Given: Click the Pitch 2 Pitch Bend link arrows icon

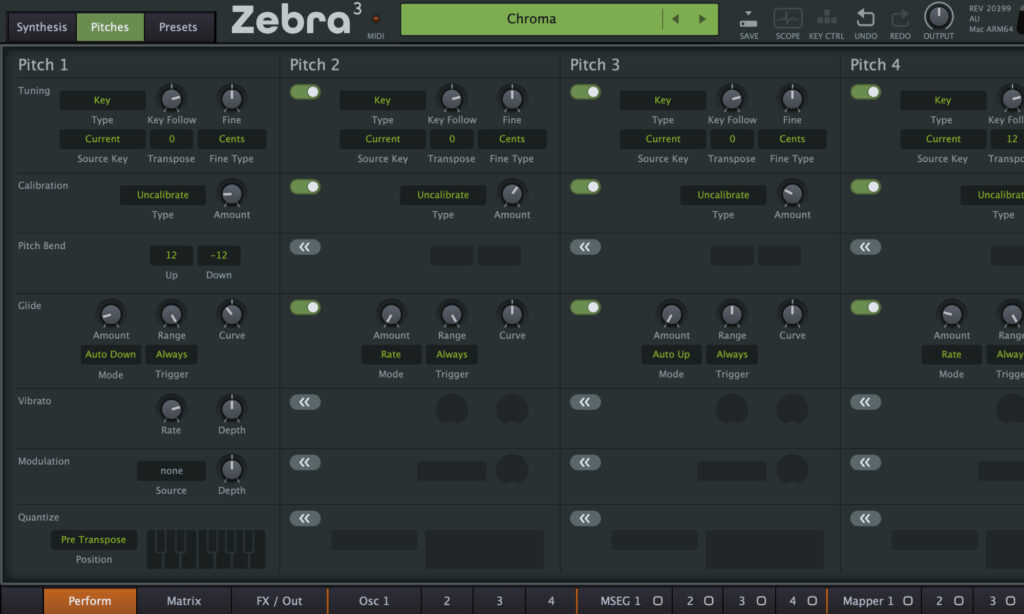Looking at the screenshot, I should pos(305,247).
